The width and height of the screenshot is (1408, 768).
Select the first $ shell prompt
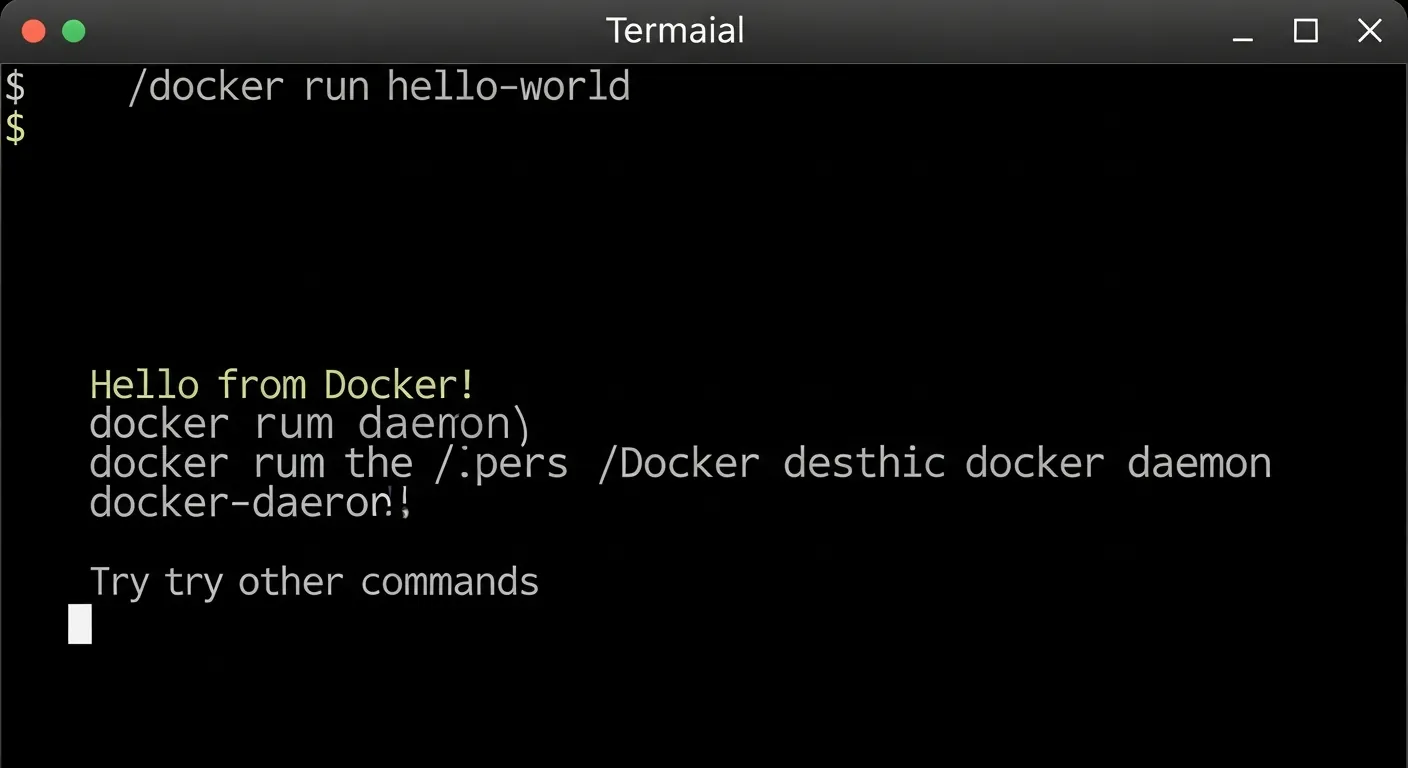tap(14, 85)
